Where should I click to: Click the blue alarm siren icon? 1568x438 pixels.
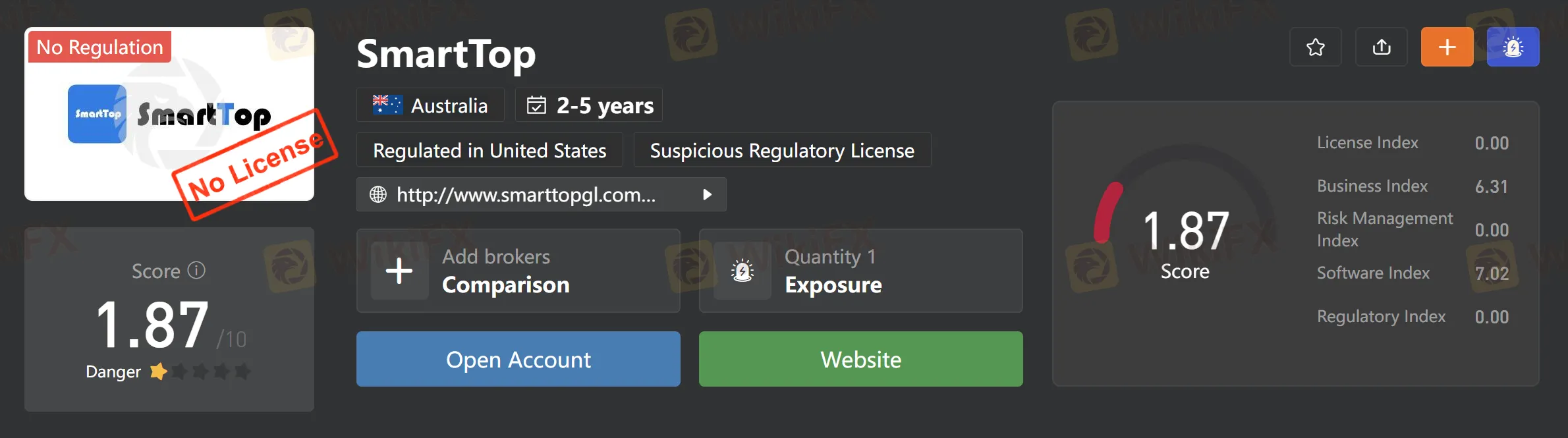(x=1513, y=47)
